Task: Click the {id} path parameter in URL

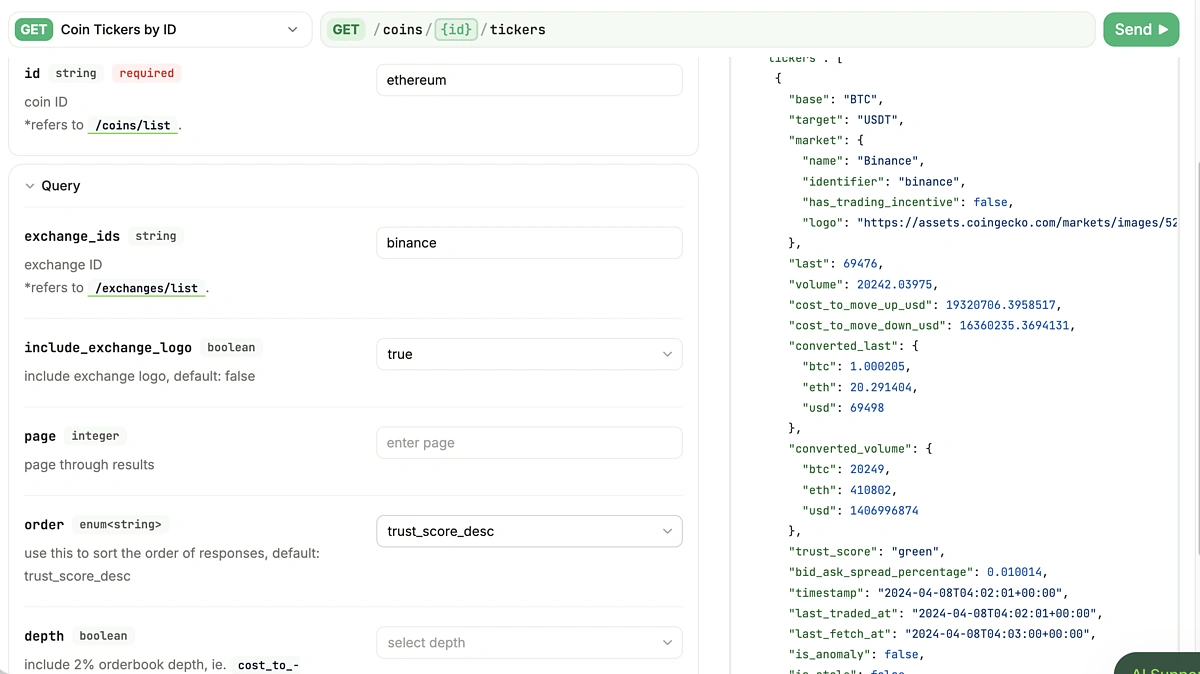Action: pos(455,30)
